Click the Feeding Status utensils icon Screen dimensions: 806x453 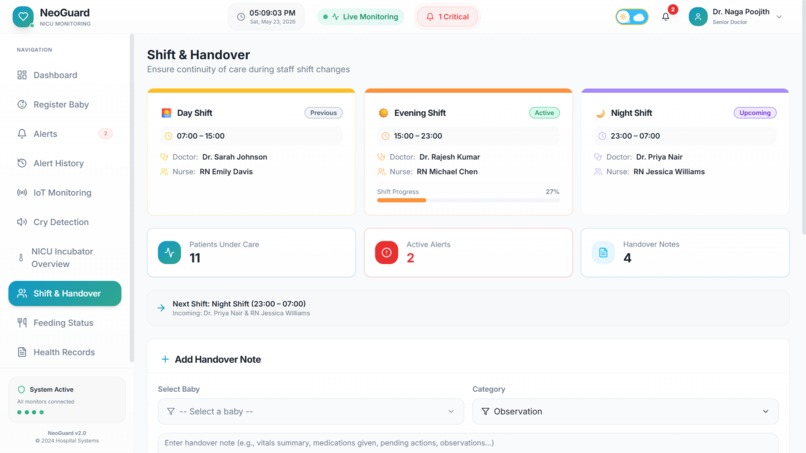pos(22,322)
